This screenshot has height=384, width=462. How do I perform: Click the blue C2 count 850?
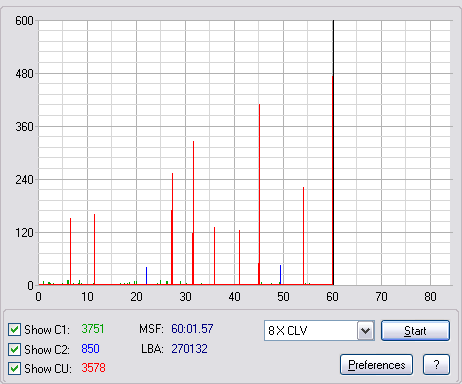[90, 349]
